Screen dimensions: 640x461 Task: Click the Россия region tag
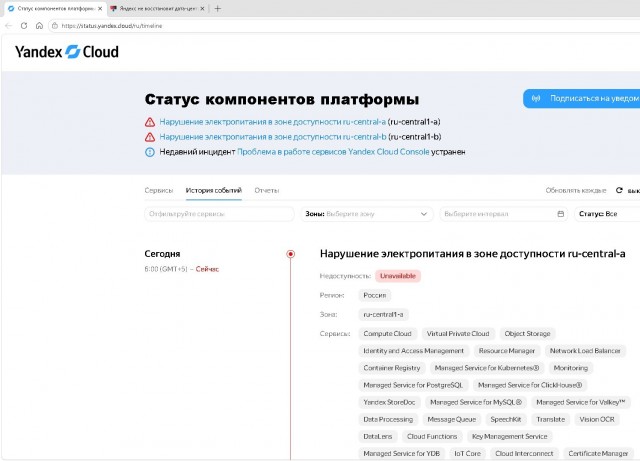click(x=375, y=295)
